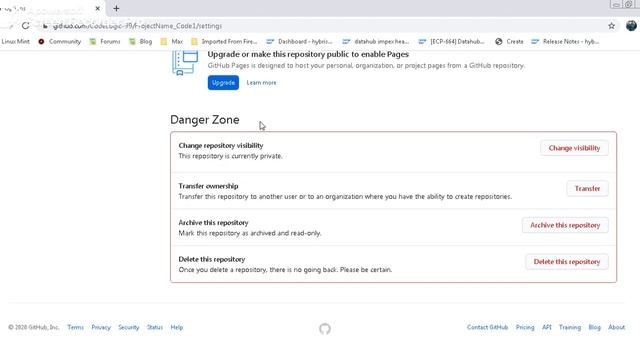Open the [ECP-664] Datahub bookmark

[451, 42]
